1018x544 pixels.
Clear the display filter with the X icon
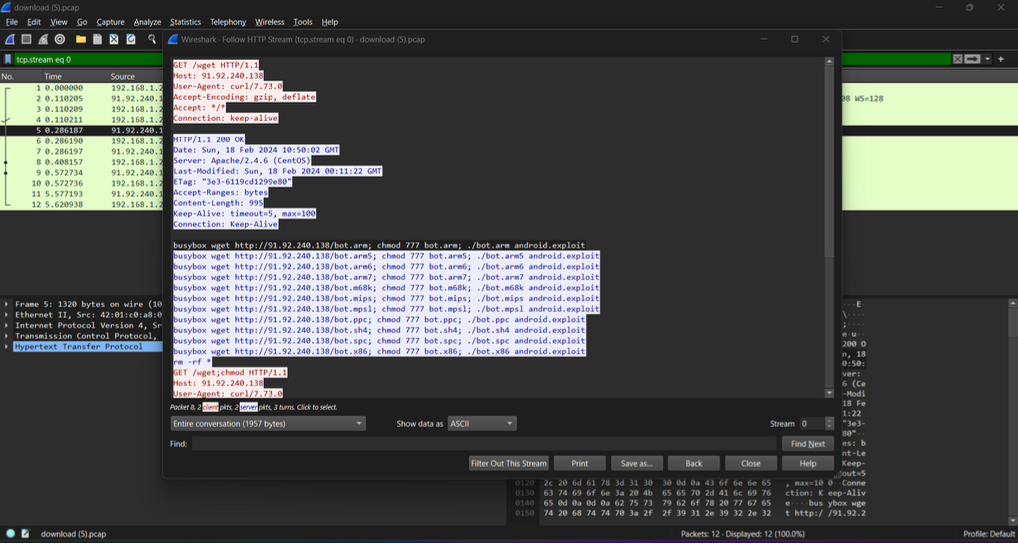[x=958, y=59]
